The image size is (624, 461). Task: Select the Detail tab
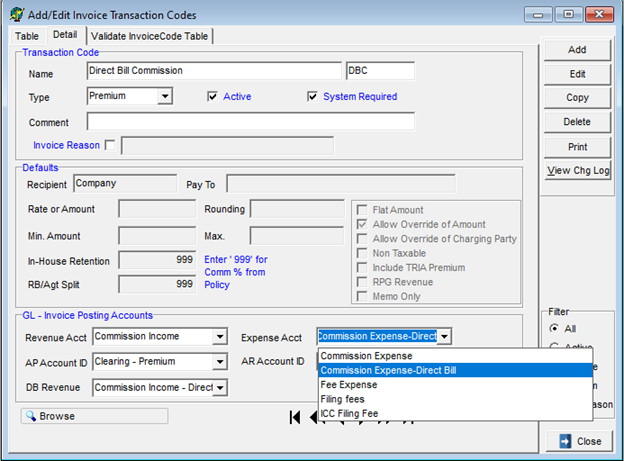(x=65, y=35)
